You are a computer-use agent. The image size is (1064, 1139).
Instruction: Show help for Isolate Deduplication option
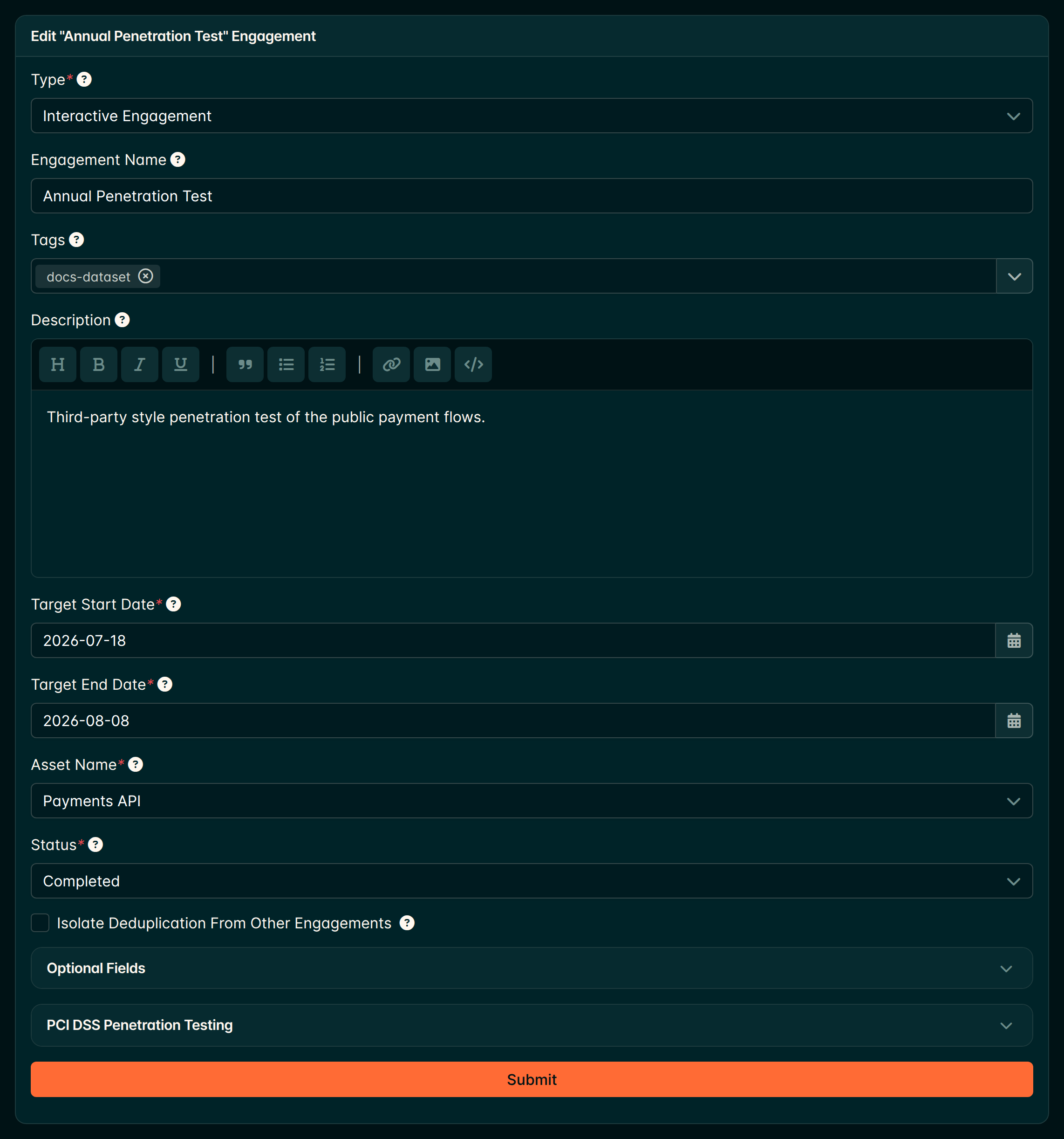(407, 923)
